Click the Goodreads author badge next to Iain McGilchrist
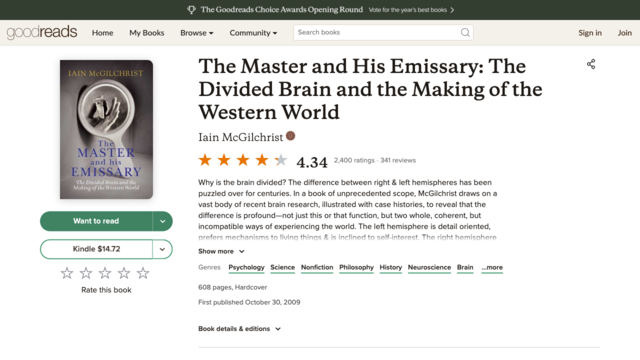Screen dimensions: 640x360 coord(290,136)
